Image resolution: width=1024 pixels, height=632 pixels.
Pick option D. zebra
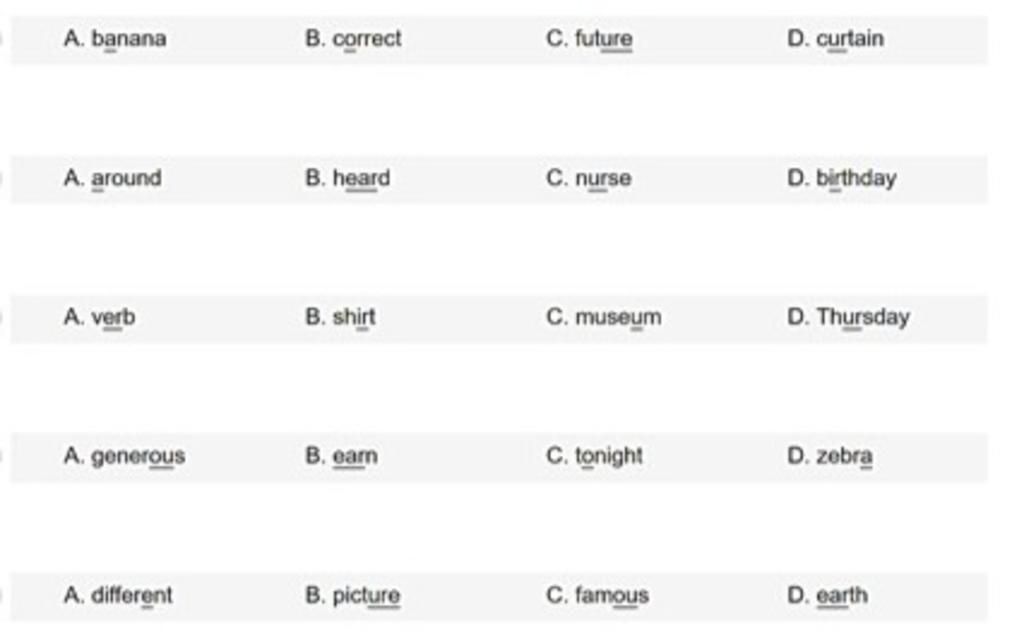point(830,456)
